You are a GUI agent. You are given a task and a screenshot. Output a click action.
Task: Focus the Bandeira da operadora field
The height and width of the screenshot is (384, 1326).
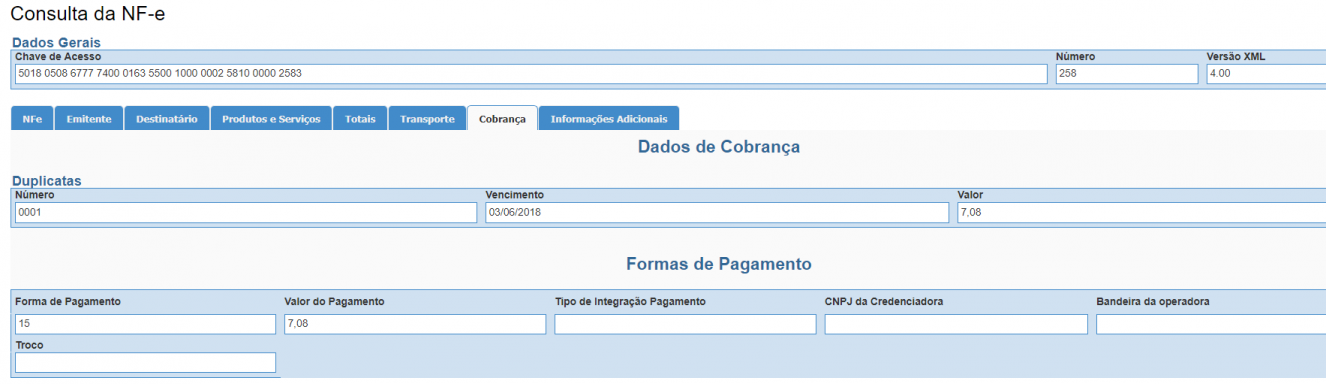[1211, 324]
